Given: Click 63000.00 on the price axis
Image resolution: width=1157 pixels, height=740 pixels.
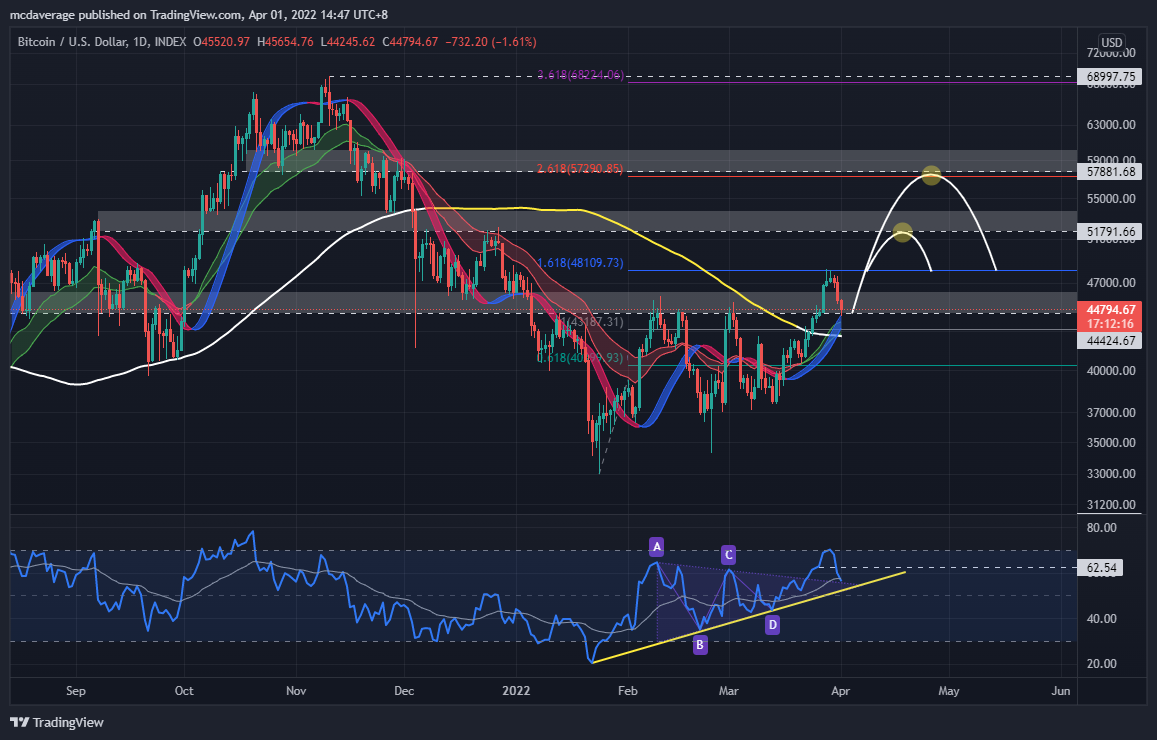Looking at the screenshot, I should pyautogui.click(x=1111, y=125).
